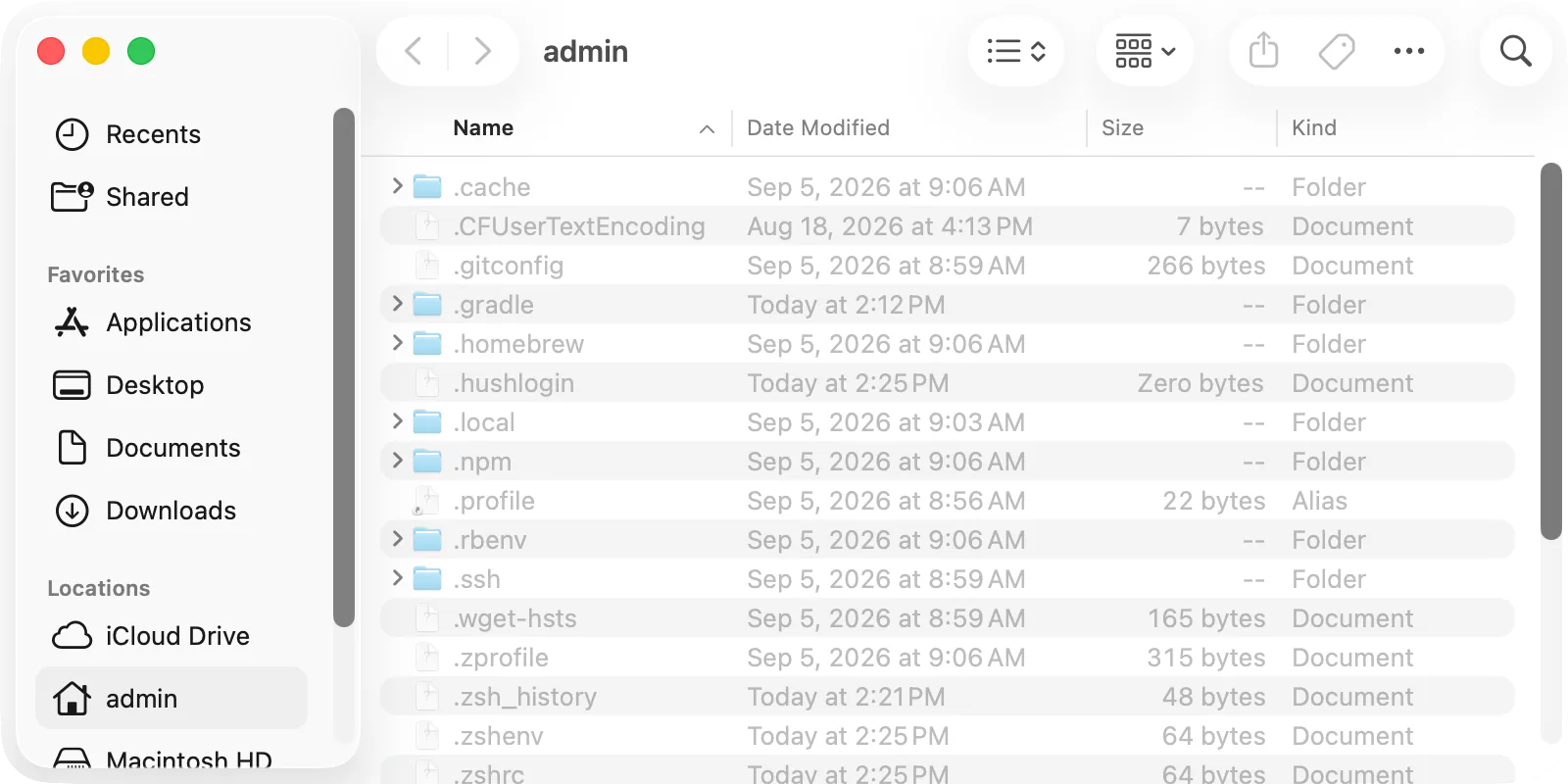The image size is (1568, 784).
Task: Expand the .rbenv folder
Action: pyautogui.click(x=397, y=539)
